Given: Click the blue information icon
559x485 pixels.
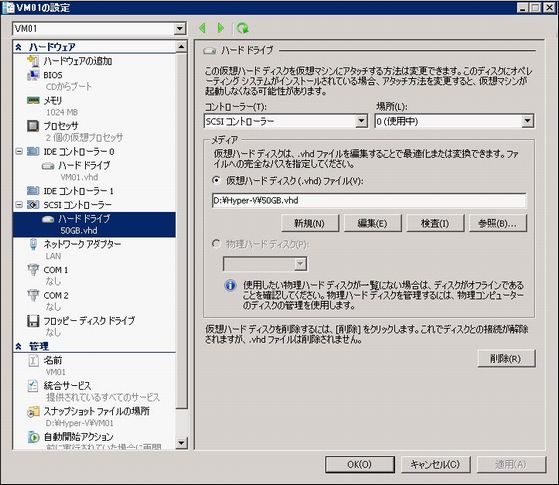Looking at the screenshot, I should (230, 285).
